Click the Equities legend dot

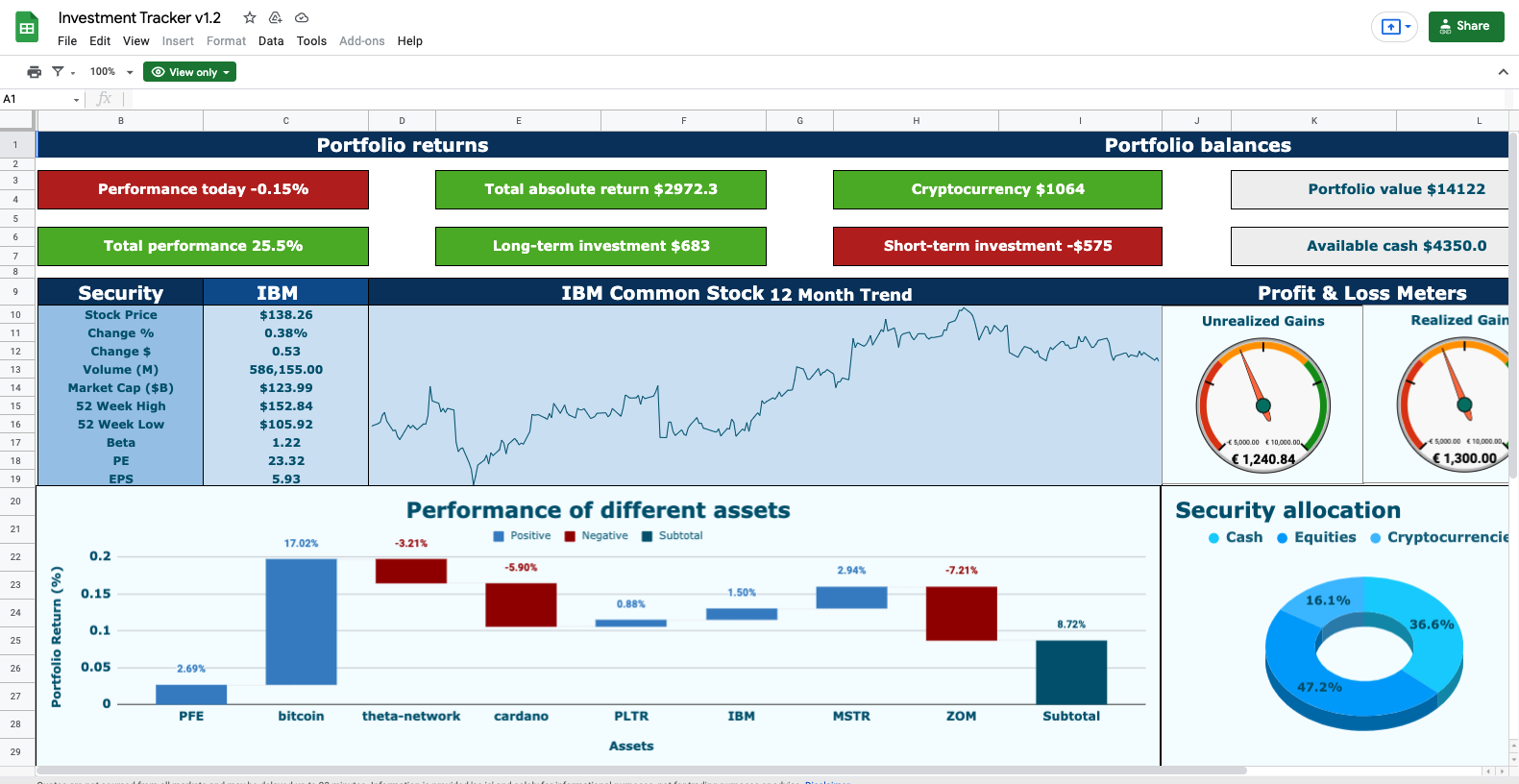(x=1282, y=538)
